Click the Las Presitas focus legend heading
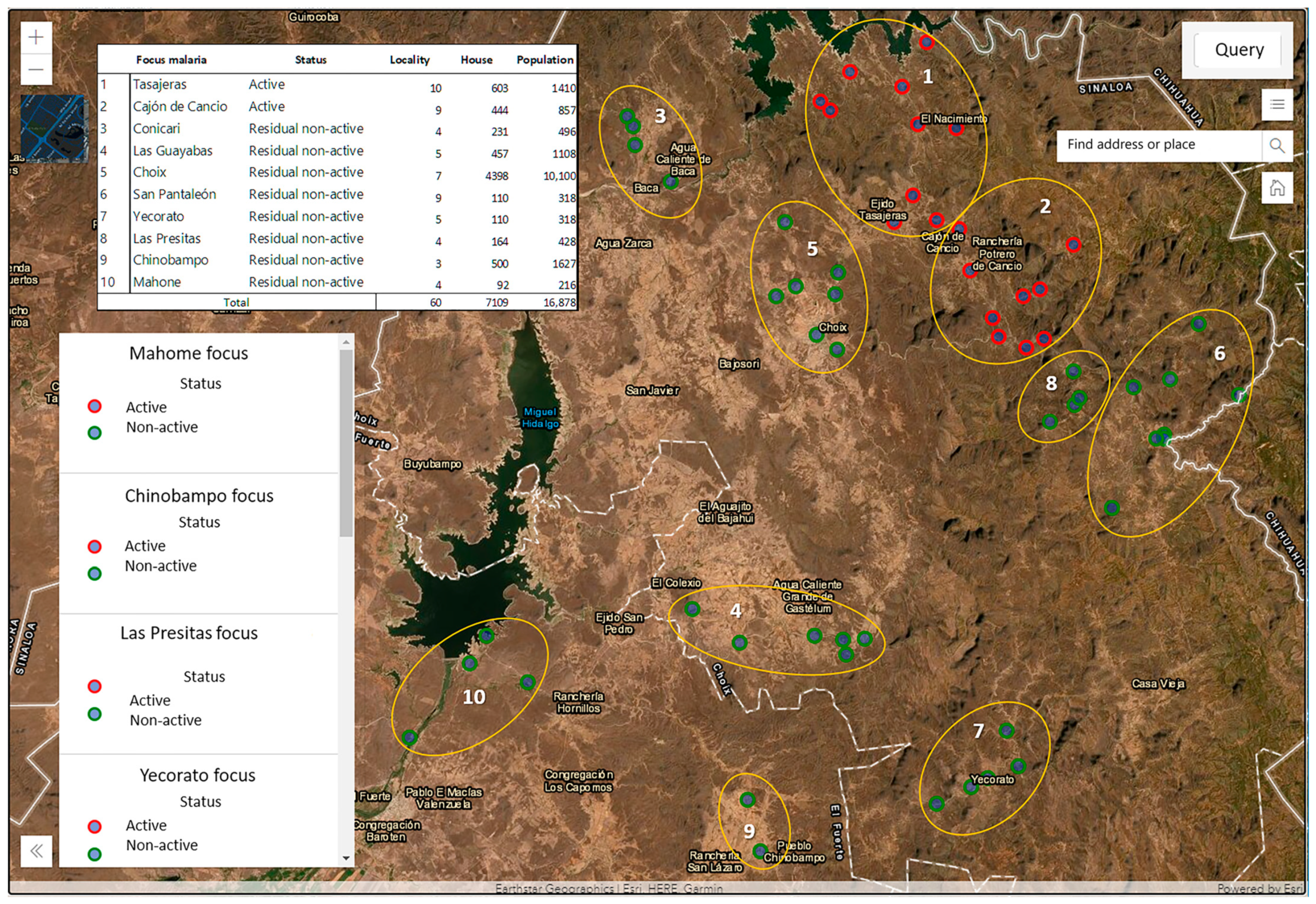 [189, 633]
